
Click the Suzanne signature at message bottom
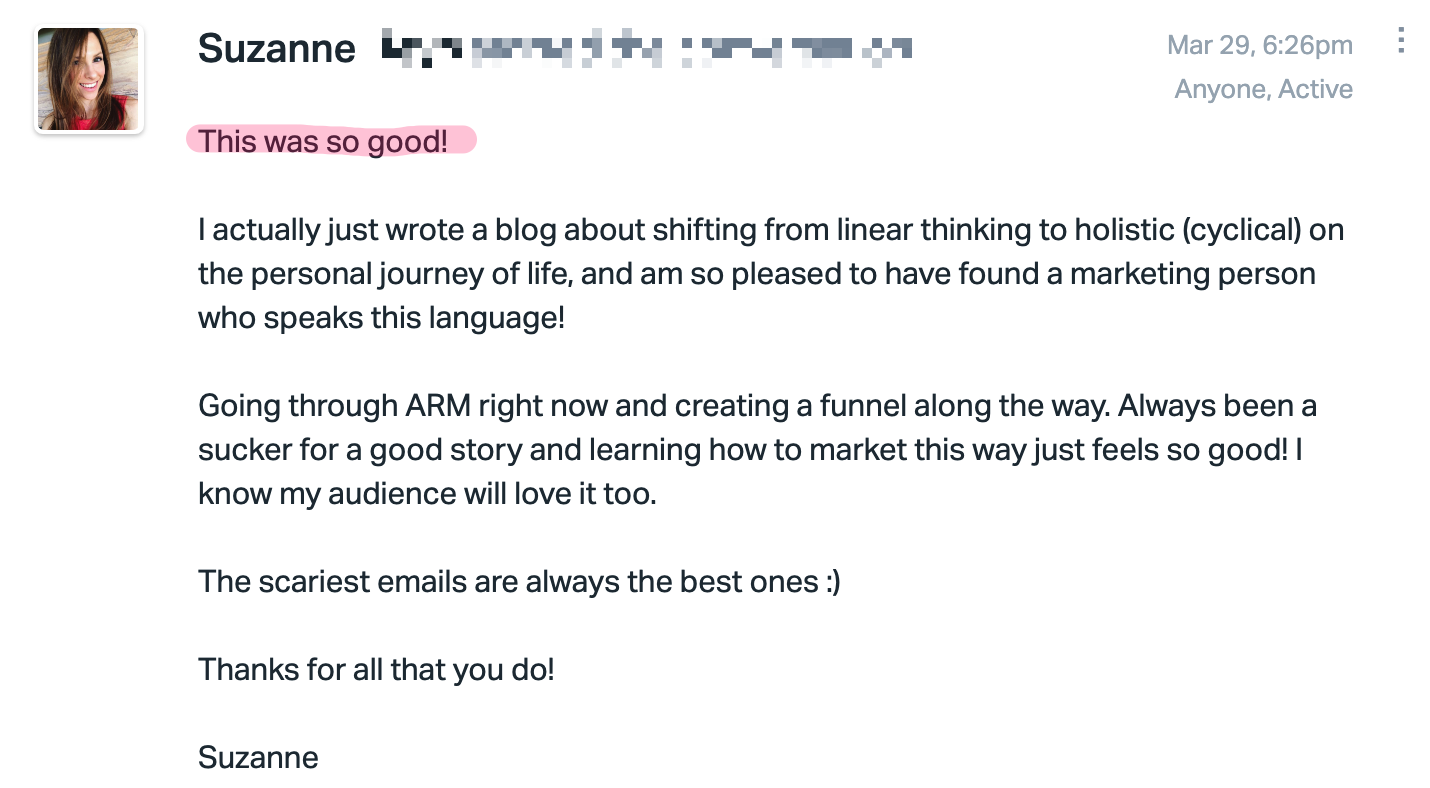[x=258, y=757]
